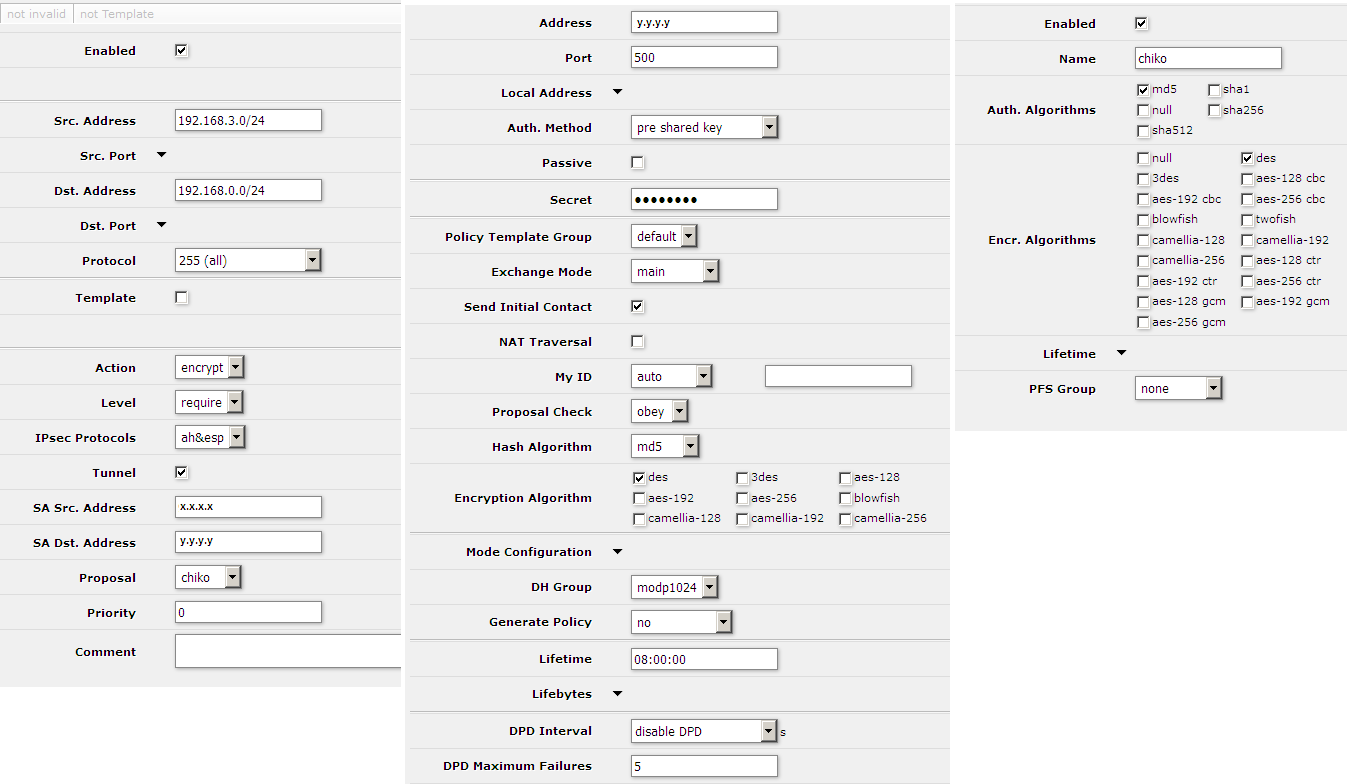Expand the Local Address option
1347x784 pixels.
[x=617, y=92]
